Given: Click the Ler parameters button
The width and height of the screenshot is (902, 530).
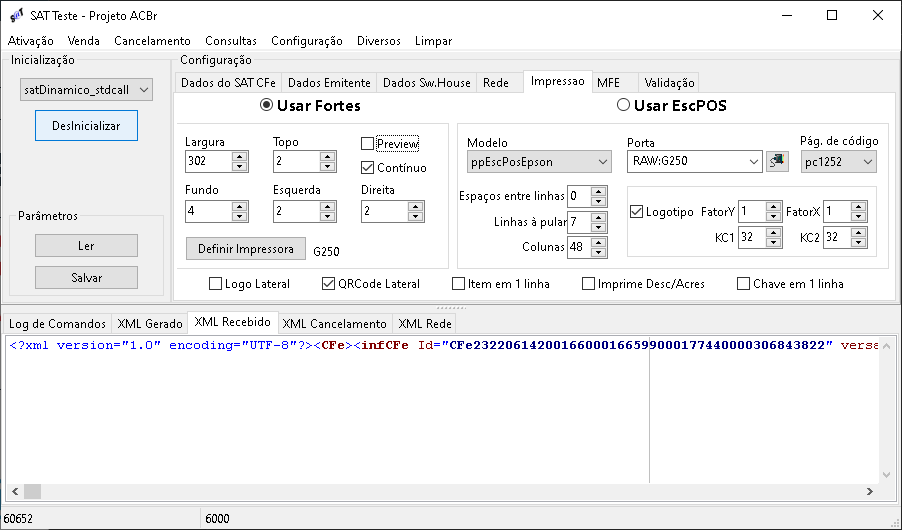Looking at the screenshot, I should coord(86,246).
